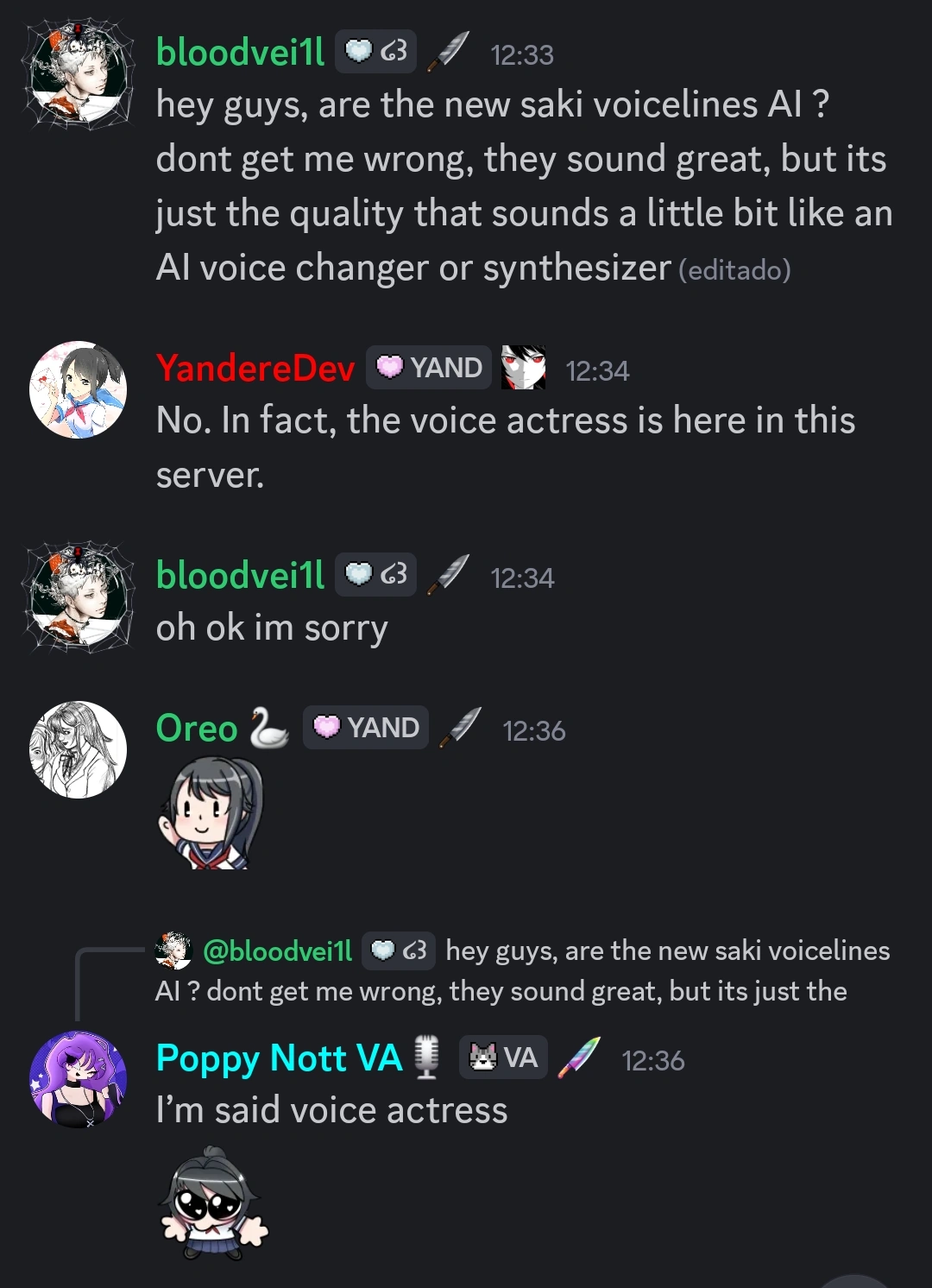Click the Poppy Nott VA username

coord(279,1058)
